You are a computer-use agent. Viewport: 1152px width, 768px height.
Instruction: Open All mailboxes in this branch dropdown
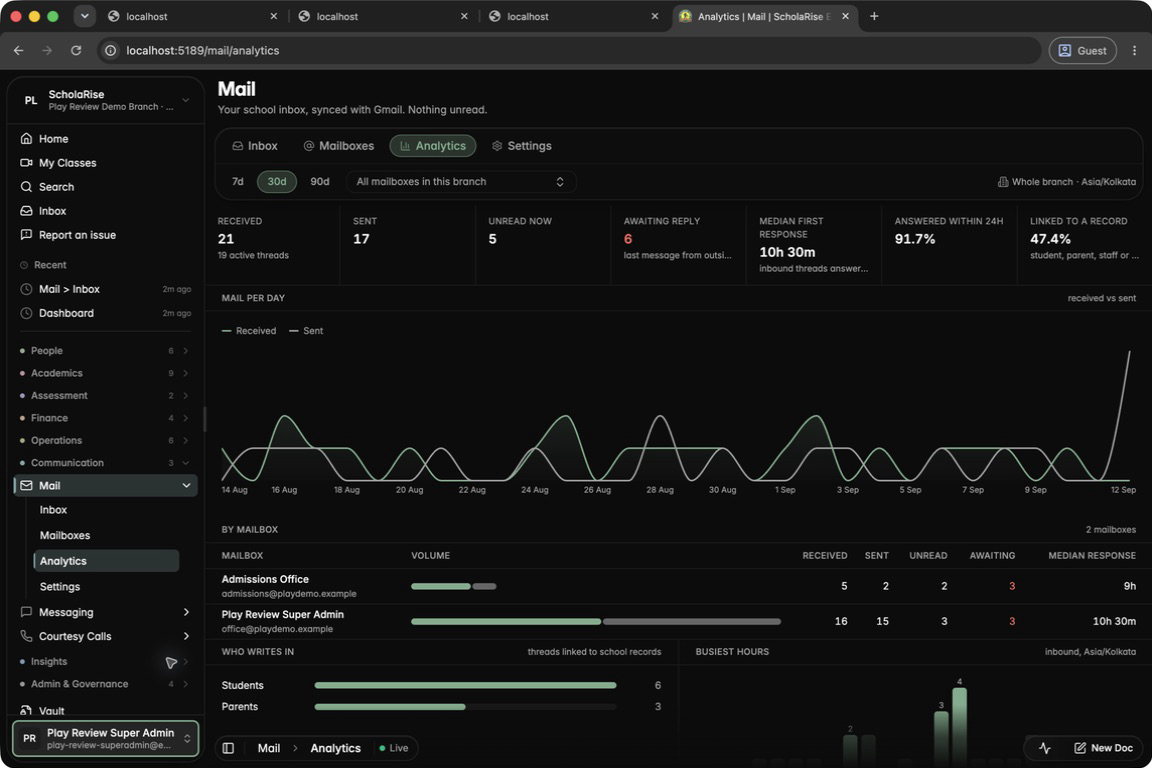tap(461, 182)
